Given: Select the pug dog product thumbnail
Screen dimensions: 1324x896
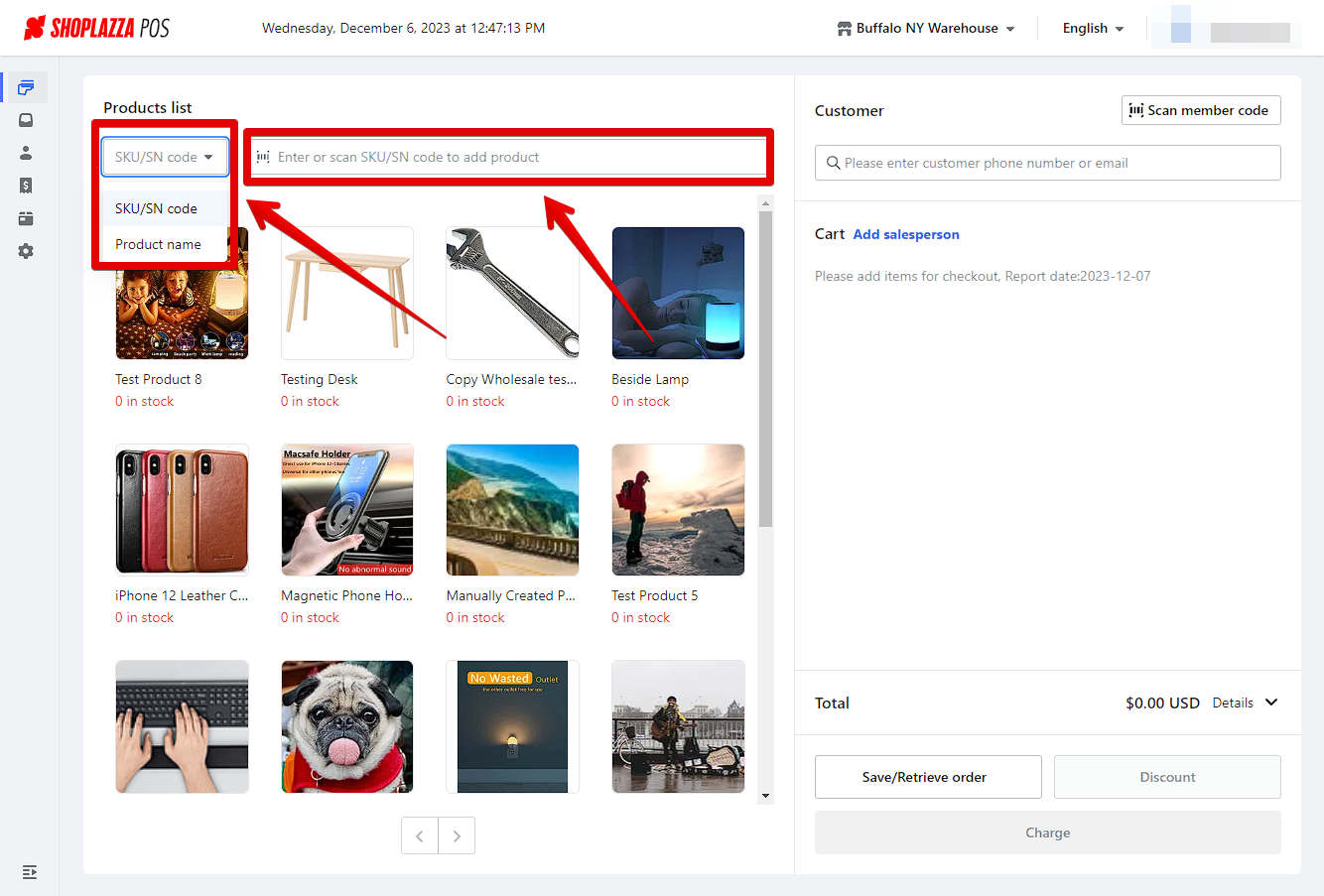Looking at the screenshot, I should point(347,726).
